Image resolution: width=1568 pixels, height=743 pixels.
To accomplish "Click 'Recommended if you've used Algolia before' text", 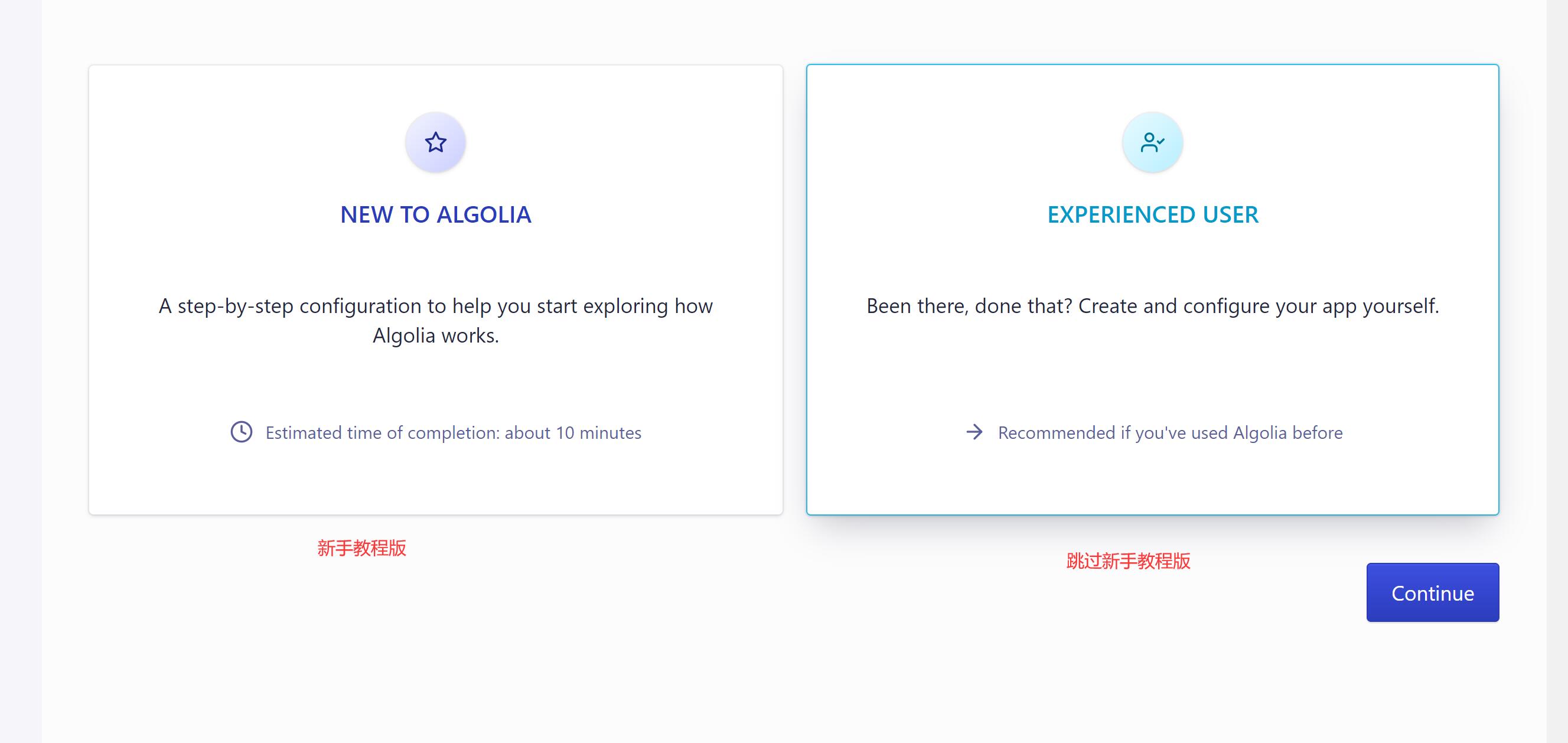I will [x=1170, y=433].
